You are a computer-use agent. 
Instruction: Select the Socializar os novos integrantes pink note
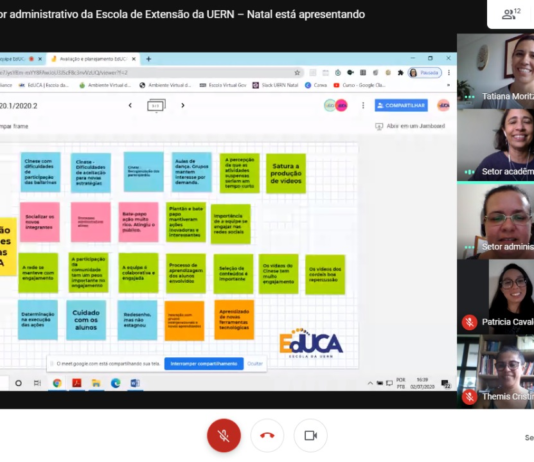point(40,222)
